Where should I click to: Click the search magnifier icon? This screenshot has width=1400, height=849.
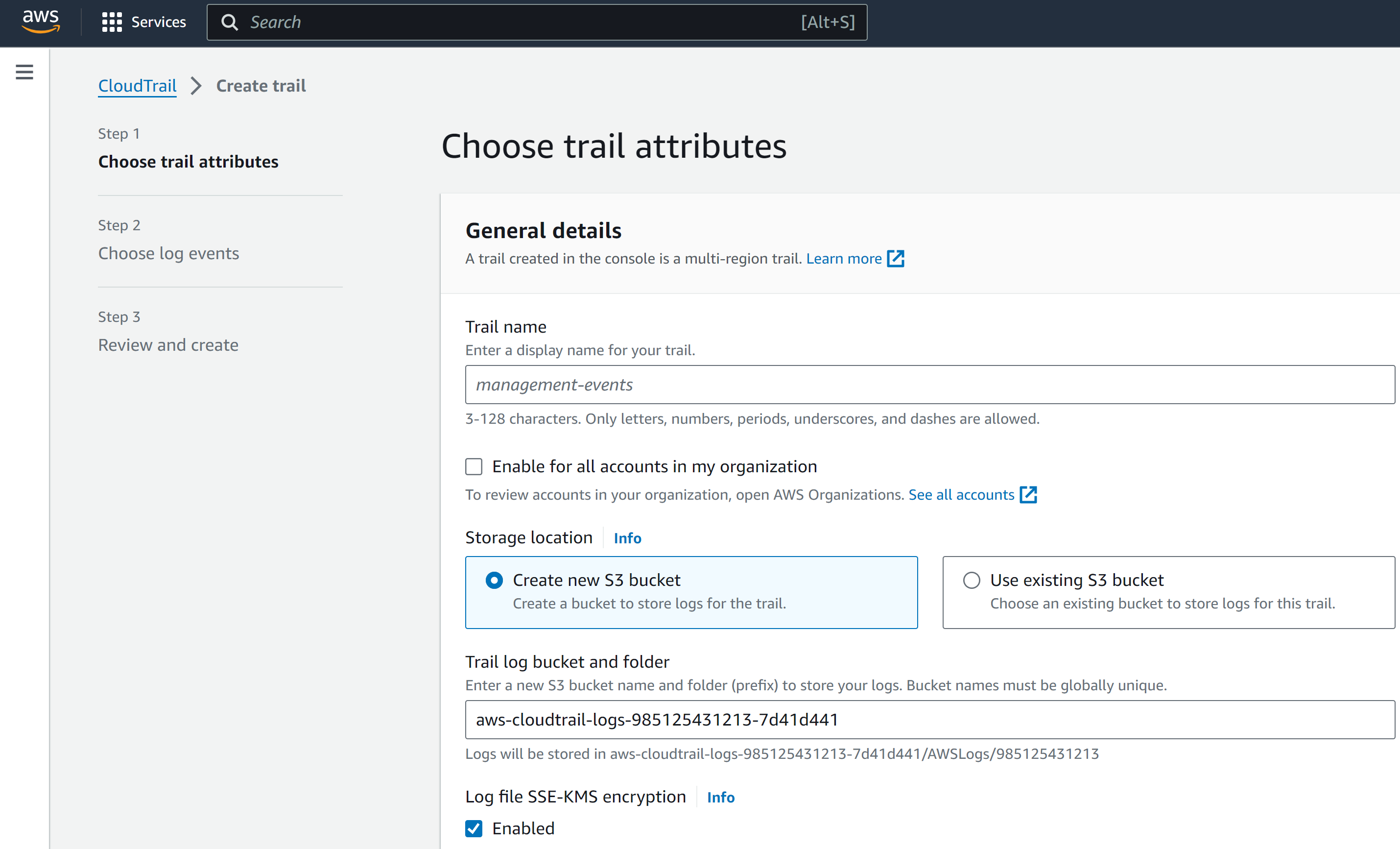point(230,22)
